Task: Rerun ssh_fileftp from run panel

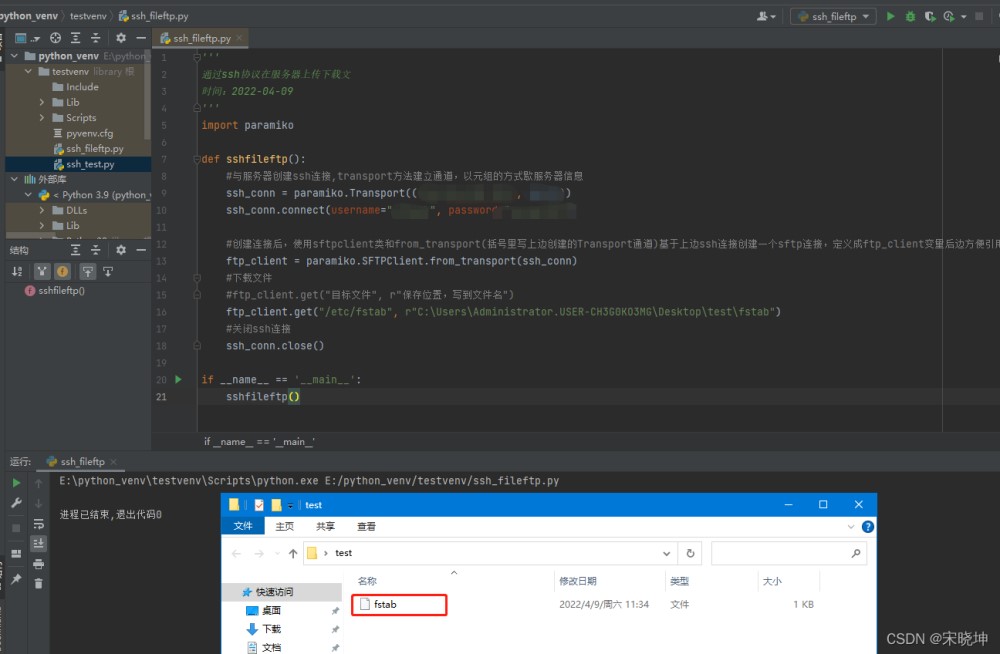Action: [x=17, y=483]
